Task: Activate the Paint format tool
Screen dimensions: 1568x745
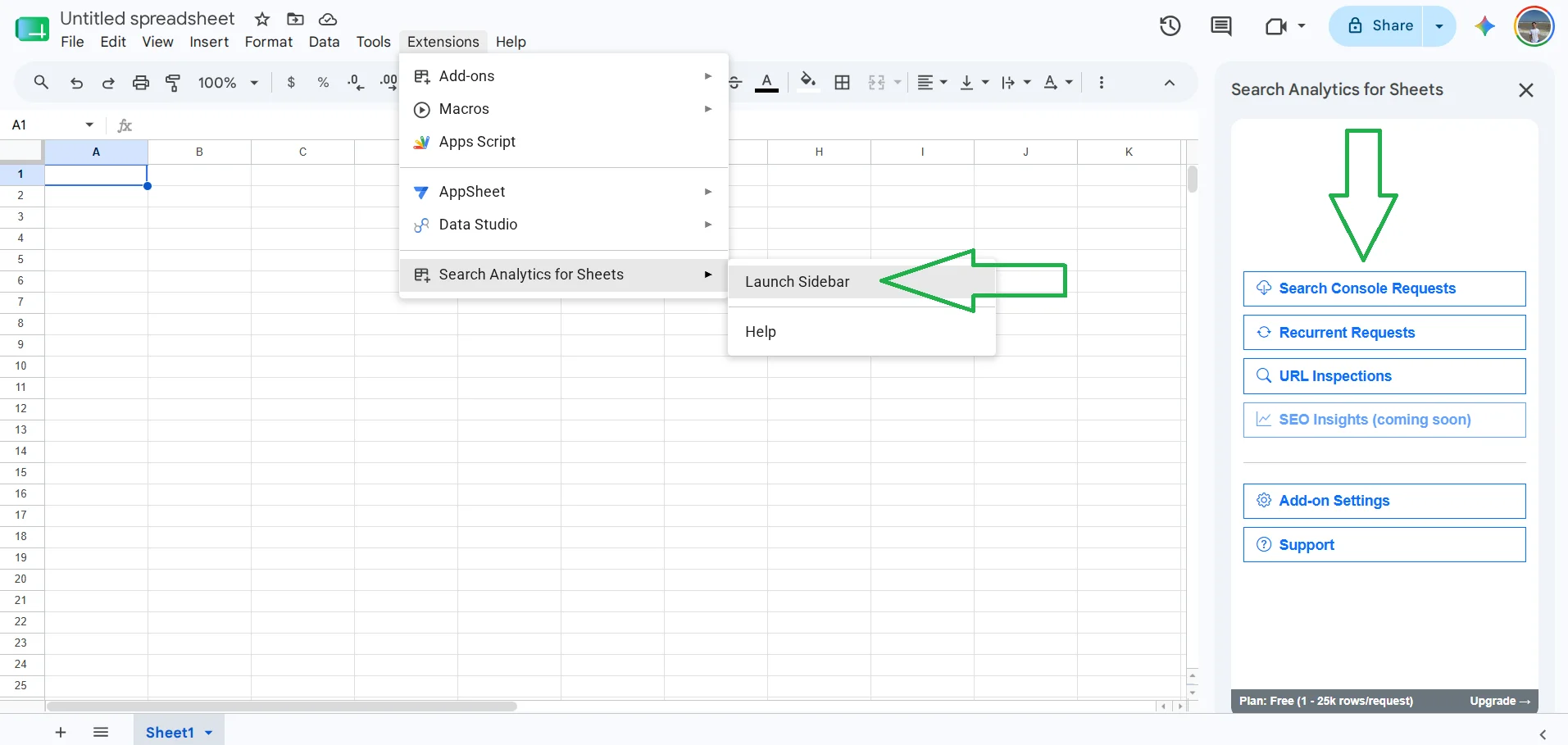Action: [173, 82]
